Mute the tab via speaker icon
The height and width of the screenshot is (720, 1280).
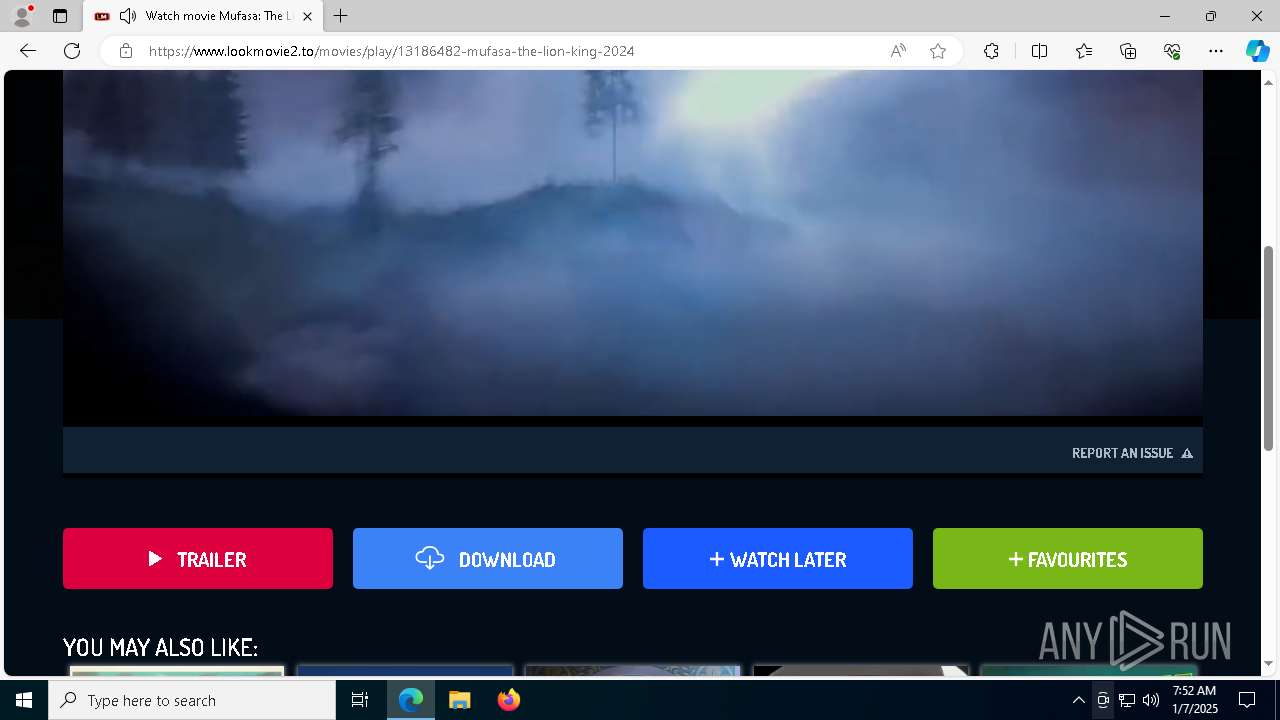[x=128, y=16]
